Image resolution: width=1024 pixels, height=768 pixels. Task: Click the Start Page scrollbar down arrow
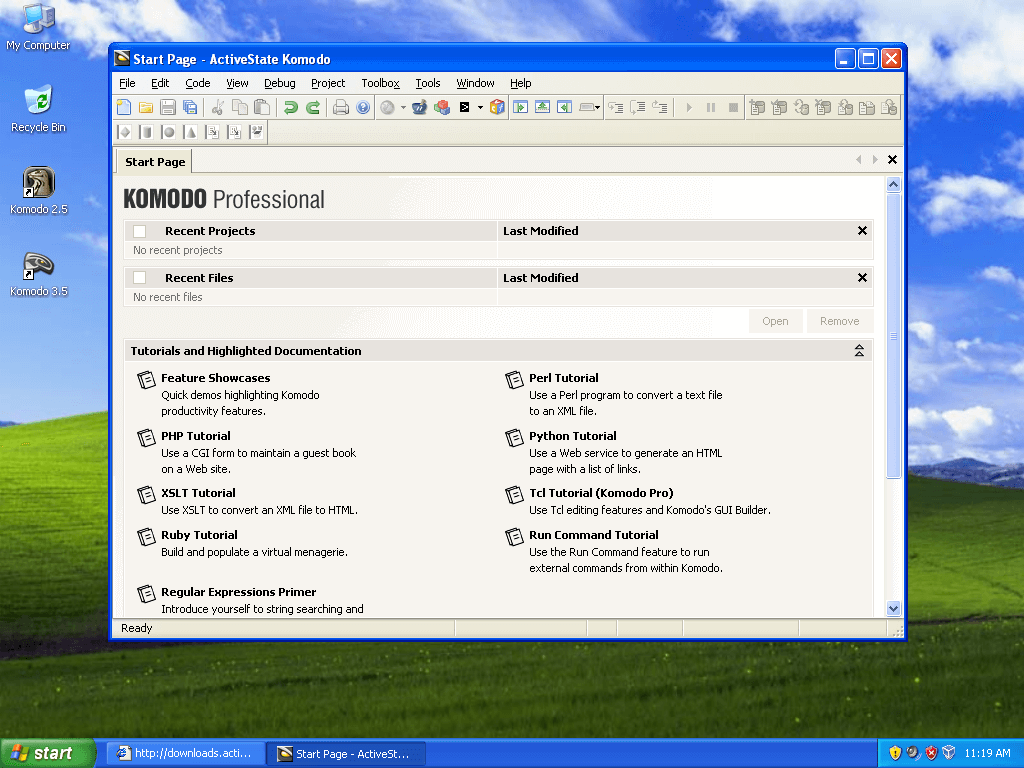893,609
